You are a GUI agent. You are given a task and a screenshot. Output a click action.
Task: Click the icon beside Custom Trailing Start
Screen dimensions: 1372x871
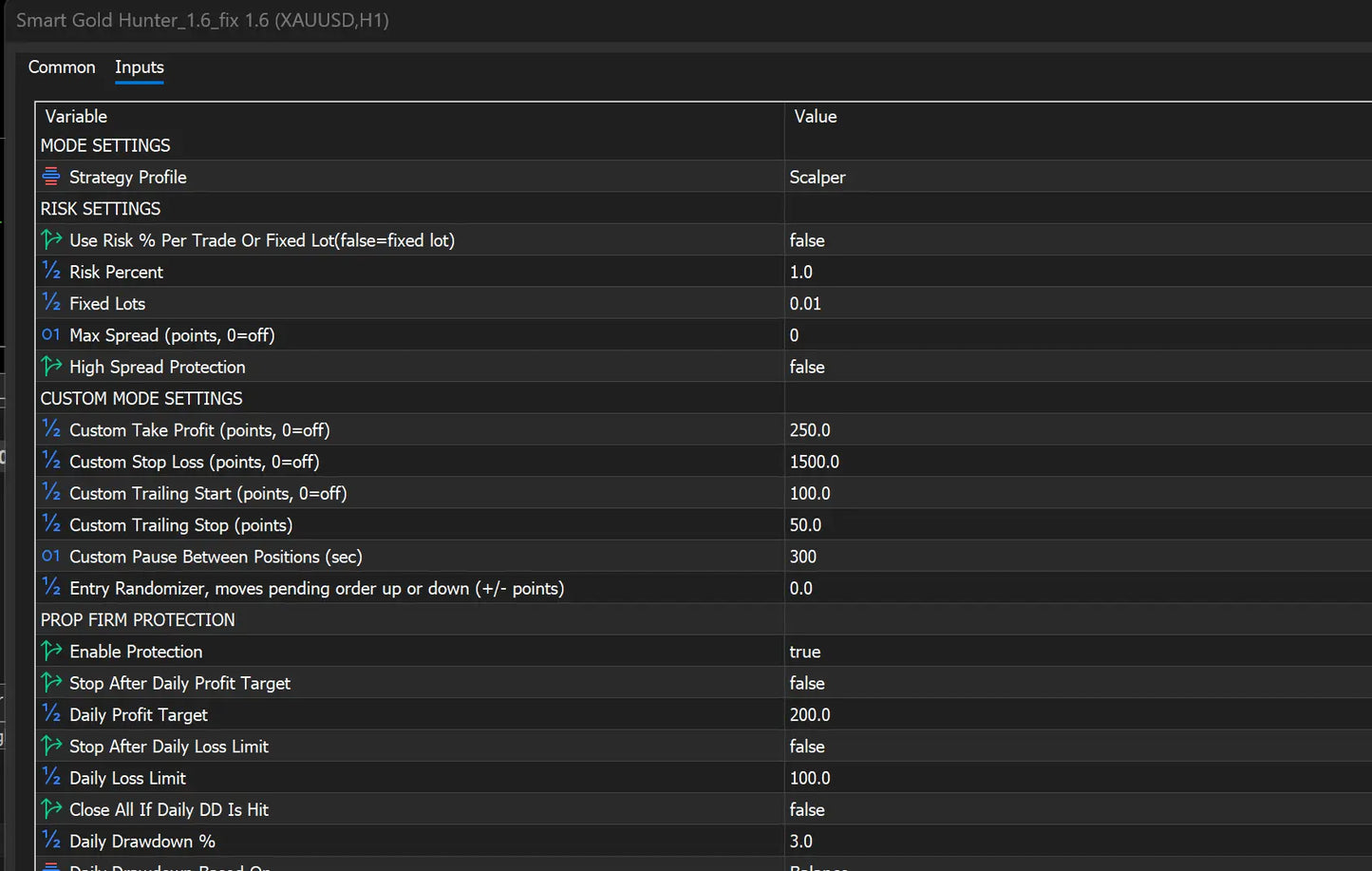pyautogui.click(x=51, y=493)
